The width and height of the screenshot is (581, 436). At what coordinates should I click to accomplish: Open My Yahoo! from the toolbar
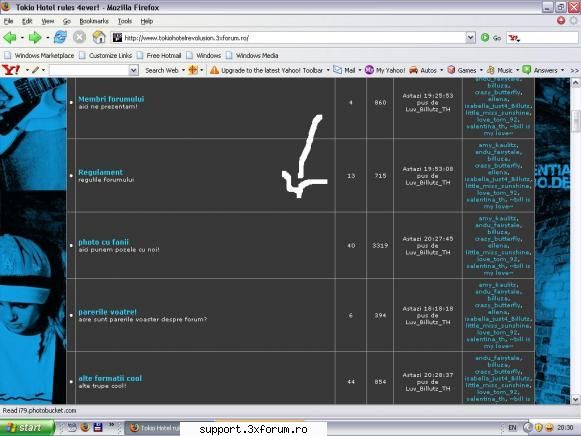pos(385,70)
